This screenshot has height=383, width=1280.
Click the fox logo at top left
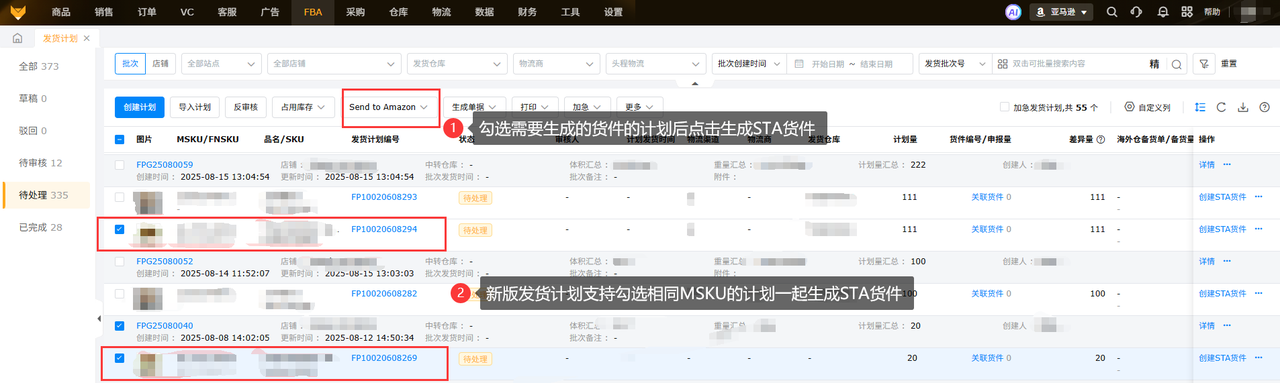click(x=18, y=12)
